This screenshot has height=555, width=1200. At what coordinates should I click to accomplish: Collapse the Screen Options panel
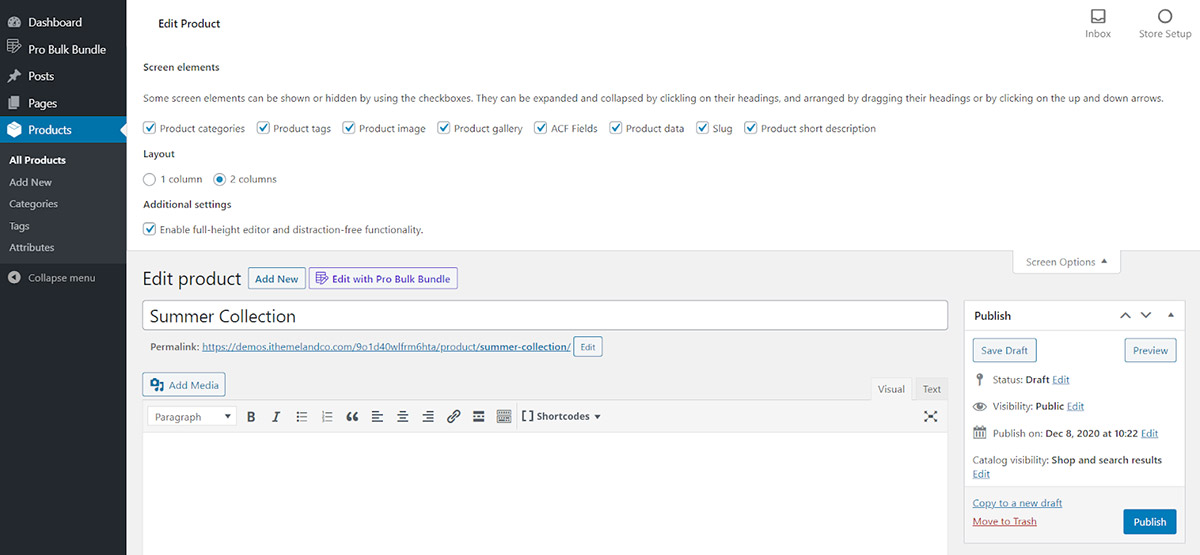point(1066,262)
